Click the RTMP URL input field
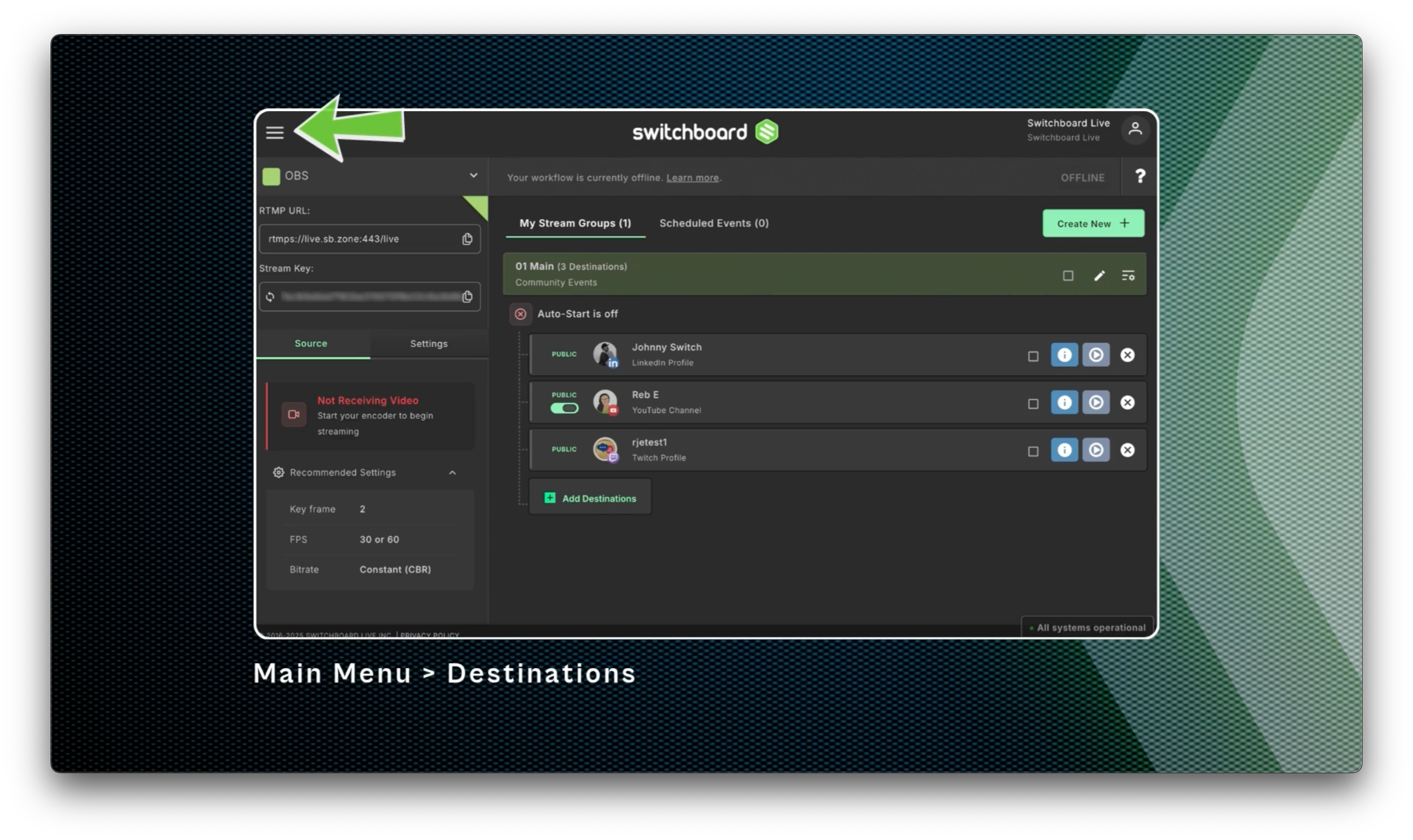1413x840 pixels. (x=370, y=239)
